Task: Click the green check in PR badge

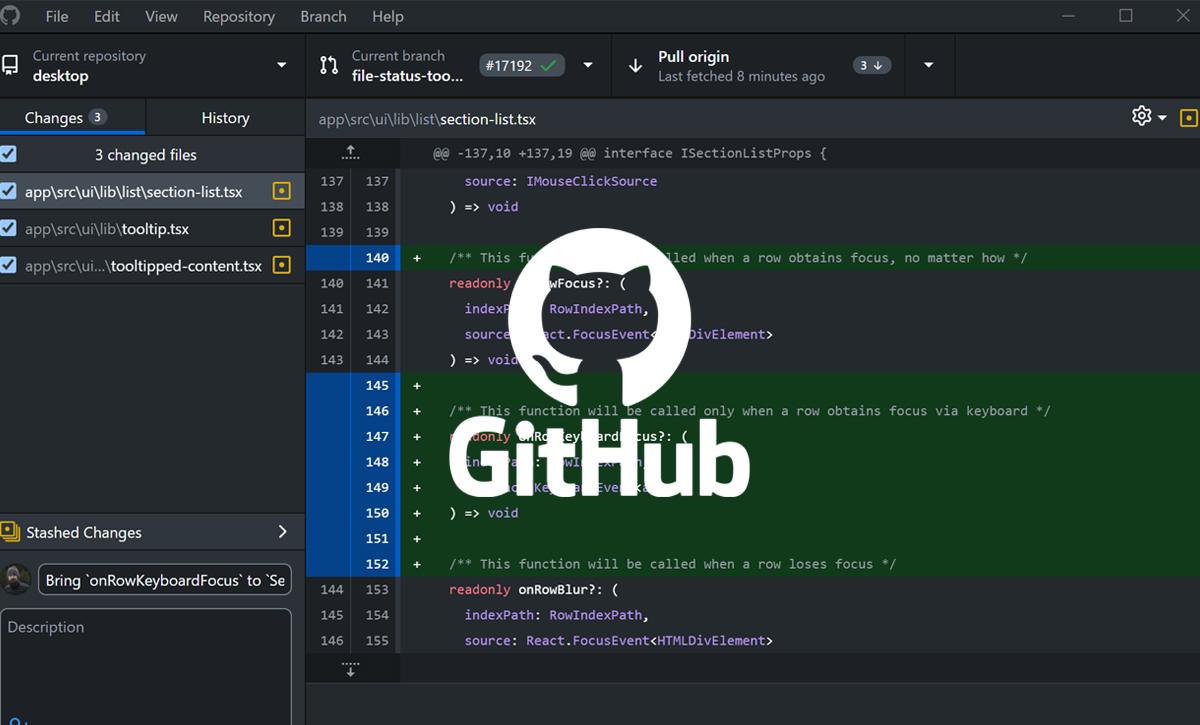Action: (547, 66)
